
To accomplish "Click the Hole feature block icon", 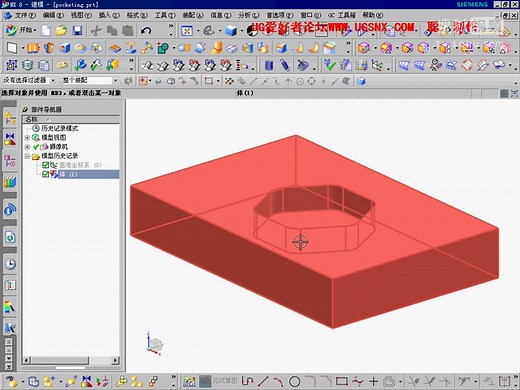I will click(x=64, y=48).
